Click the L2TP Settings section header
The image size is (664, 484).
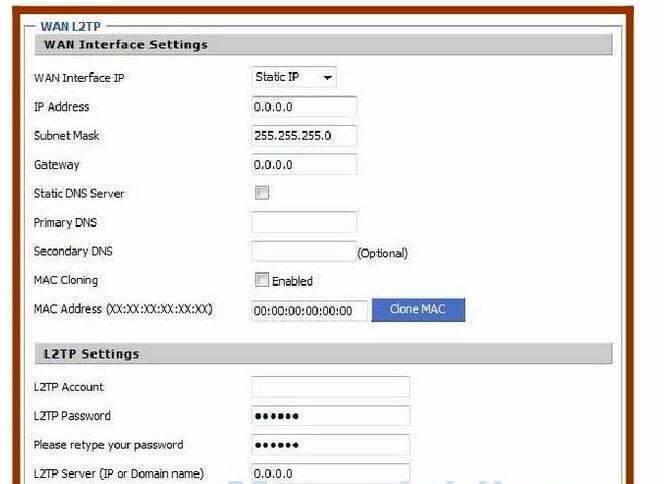click(324, 354)
